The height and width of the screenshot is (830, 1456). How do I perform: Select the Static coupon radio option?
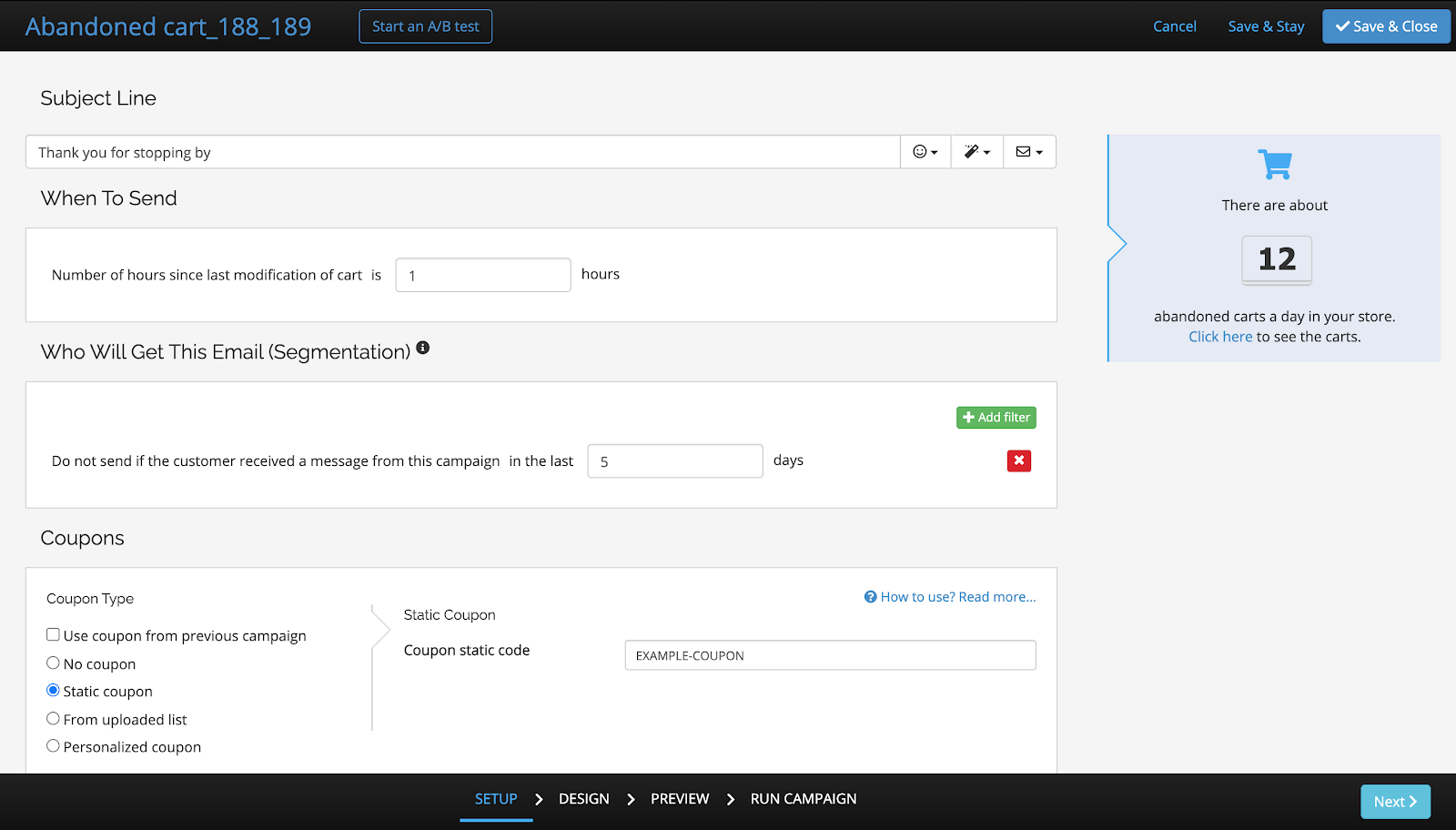(53, 690)
